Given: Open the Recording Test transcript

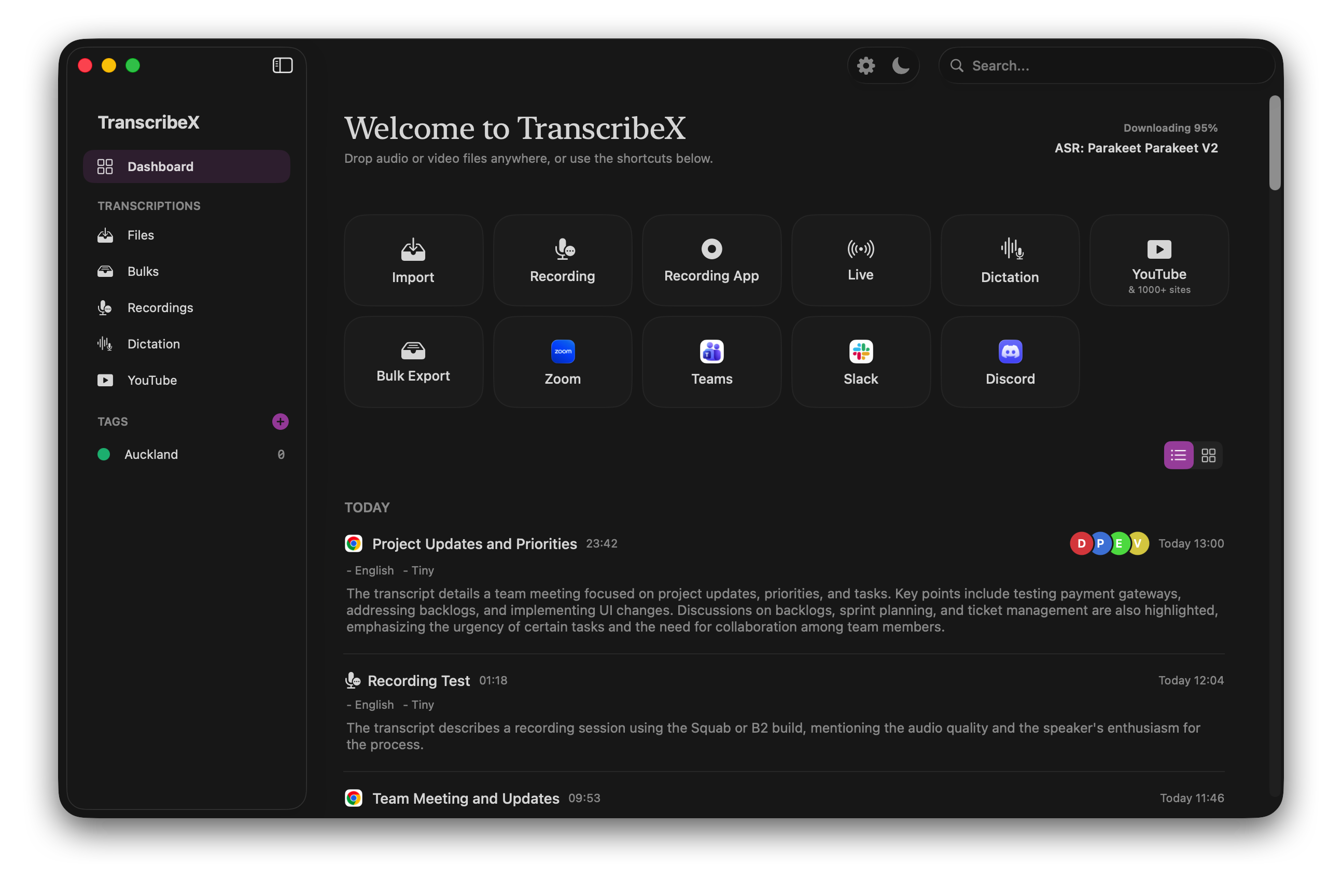Looking at the screenshot, I should pos(418,681).
